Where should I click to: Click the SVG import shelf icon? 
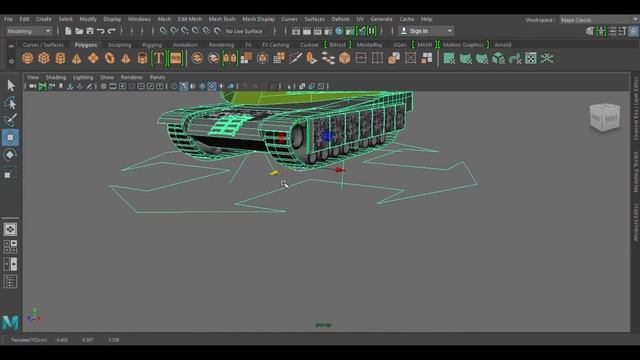176,58
